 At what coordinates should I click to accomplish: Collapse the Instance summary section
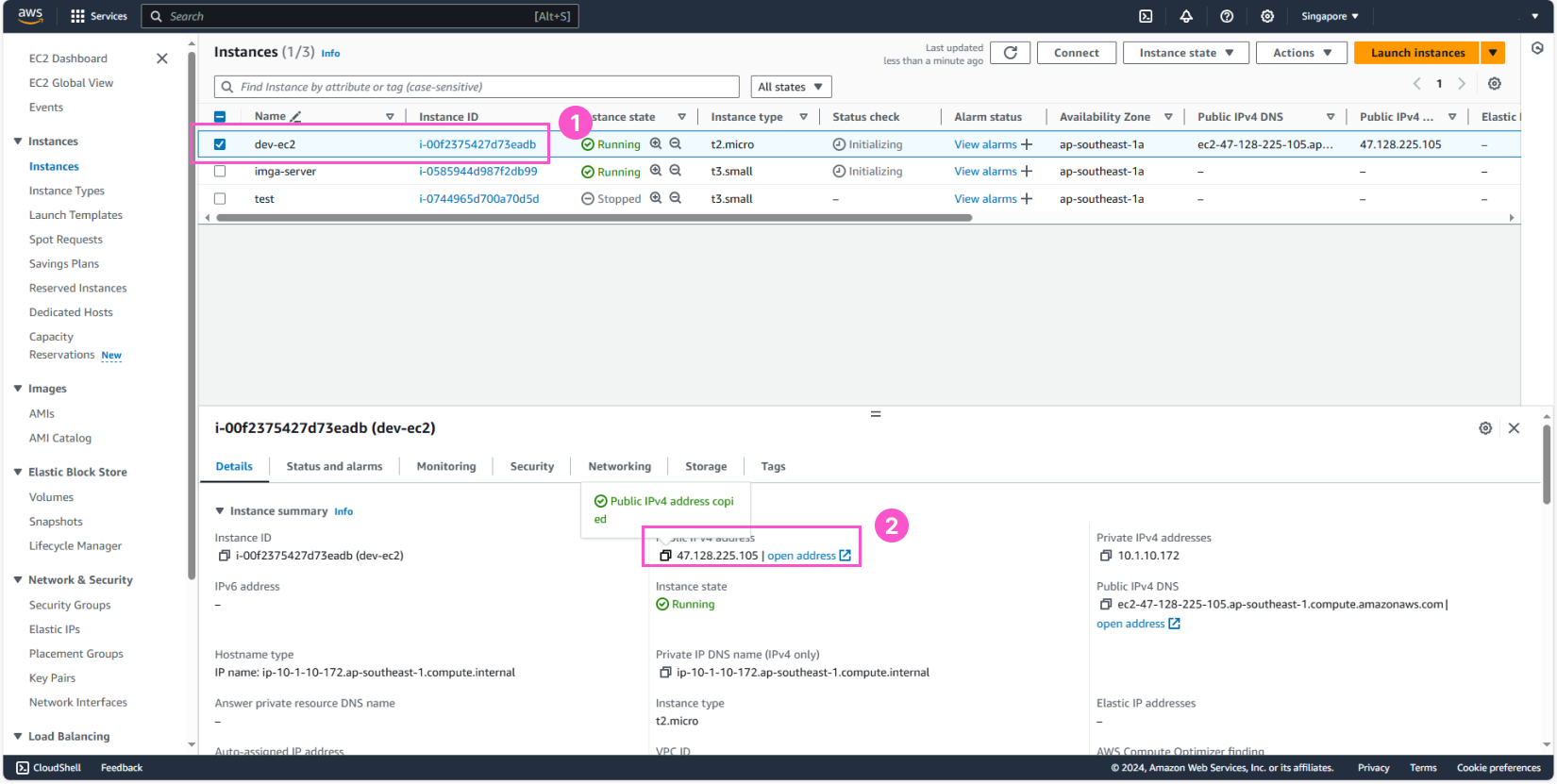pos(220,511)
